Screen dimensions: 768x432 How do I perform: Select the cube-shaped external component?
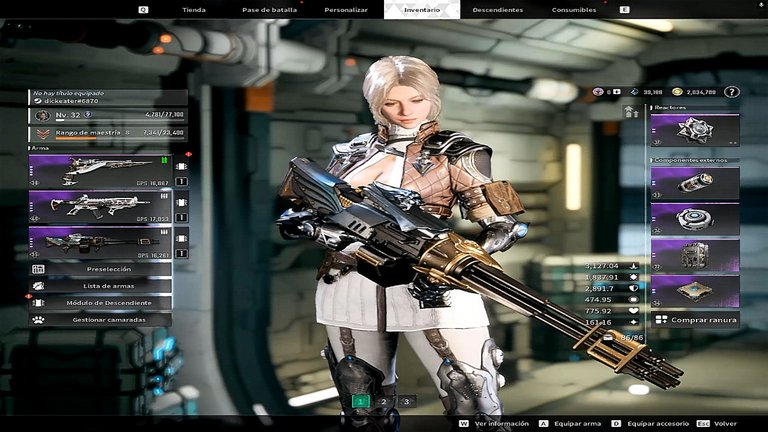click(x=695, y=255)
